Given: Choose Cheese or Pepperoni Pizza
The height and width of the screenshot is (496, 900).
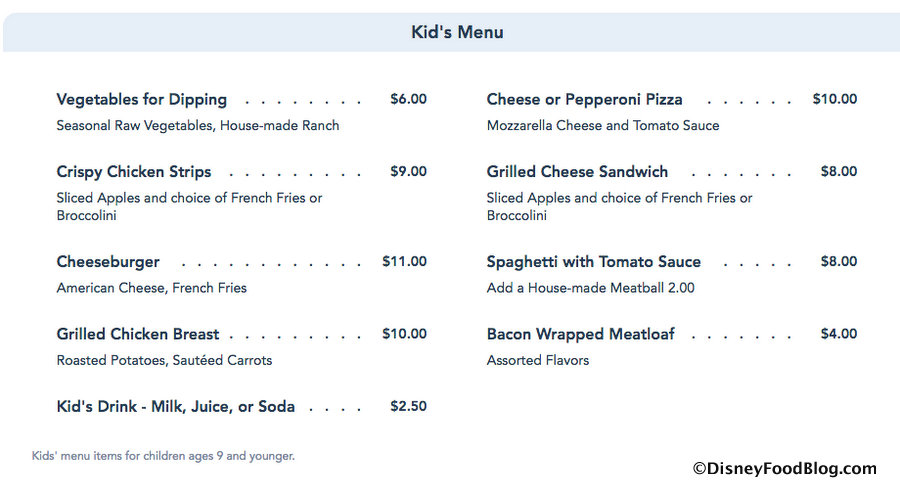Looking at the screenshot, I should coord(584,99).
